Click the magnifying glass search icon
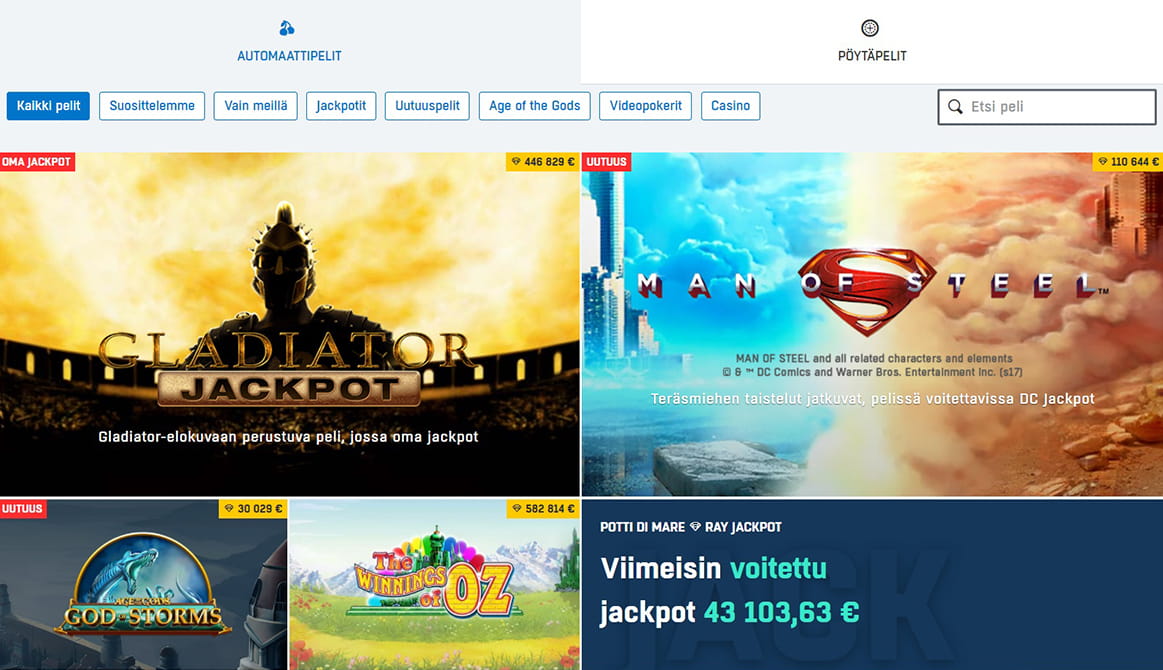The image size is (1163, 670). click(x=955, y=107)
